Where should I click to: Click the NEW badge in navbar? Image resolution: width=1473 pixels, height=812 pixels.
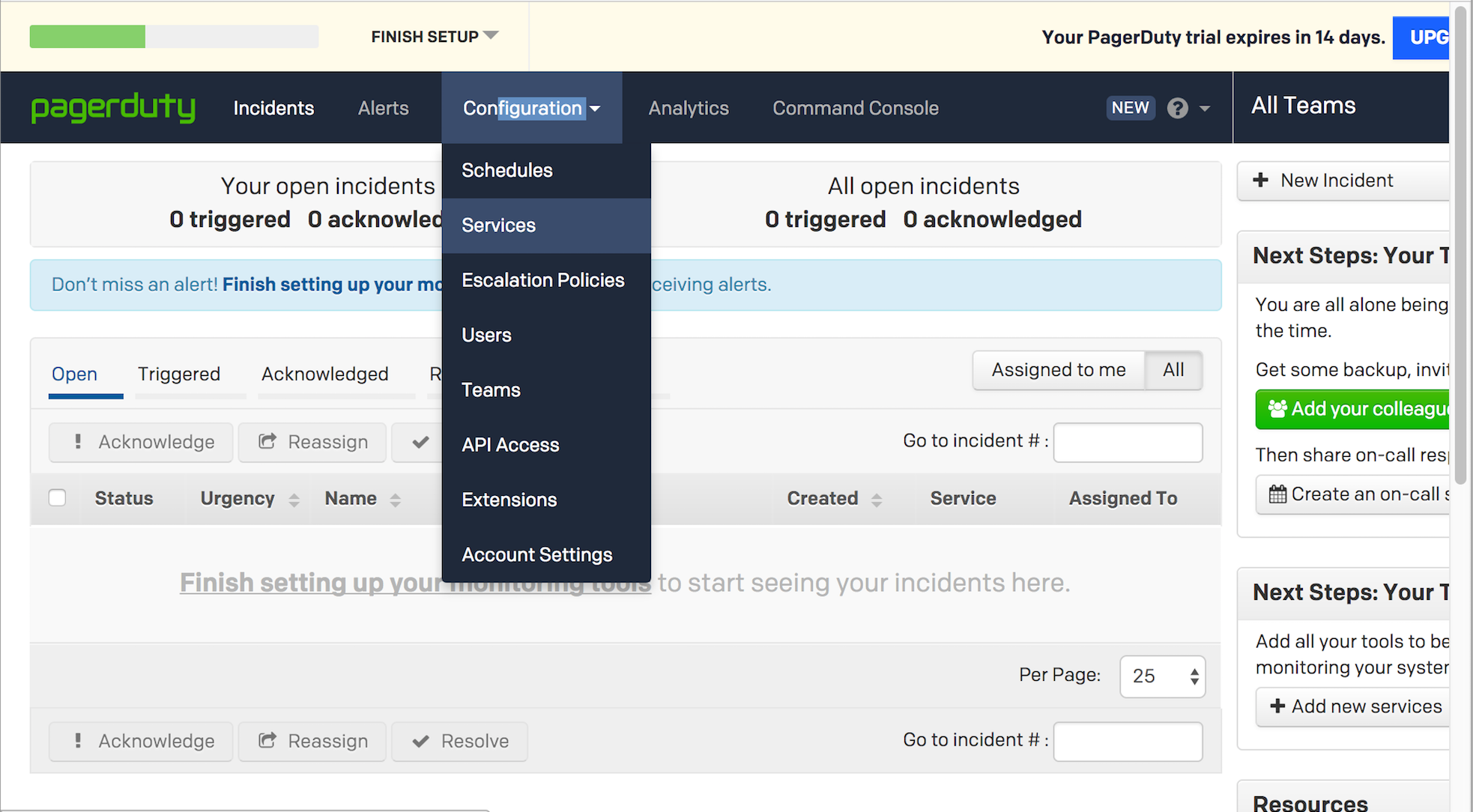tap(1131, 108)
